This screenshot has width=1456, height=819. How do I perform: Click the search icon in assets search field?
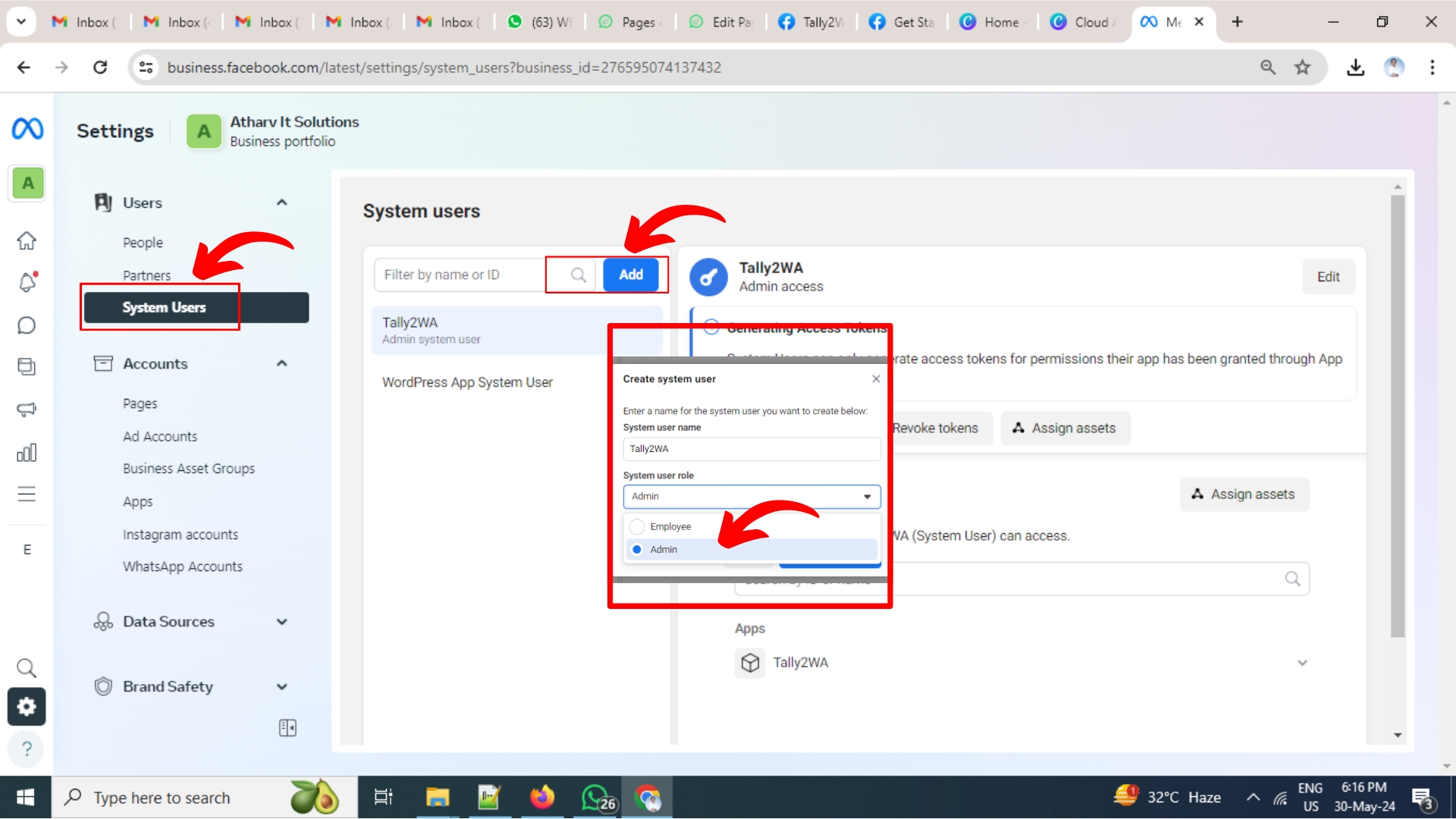point(1293,579)
